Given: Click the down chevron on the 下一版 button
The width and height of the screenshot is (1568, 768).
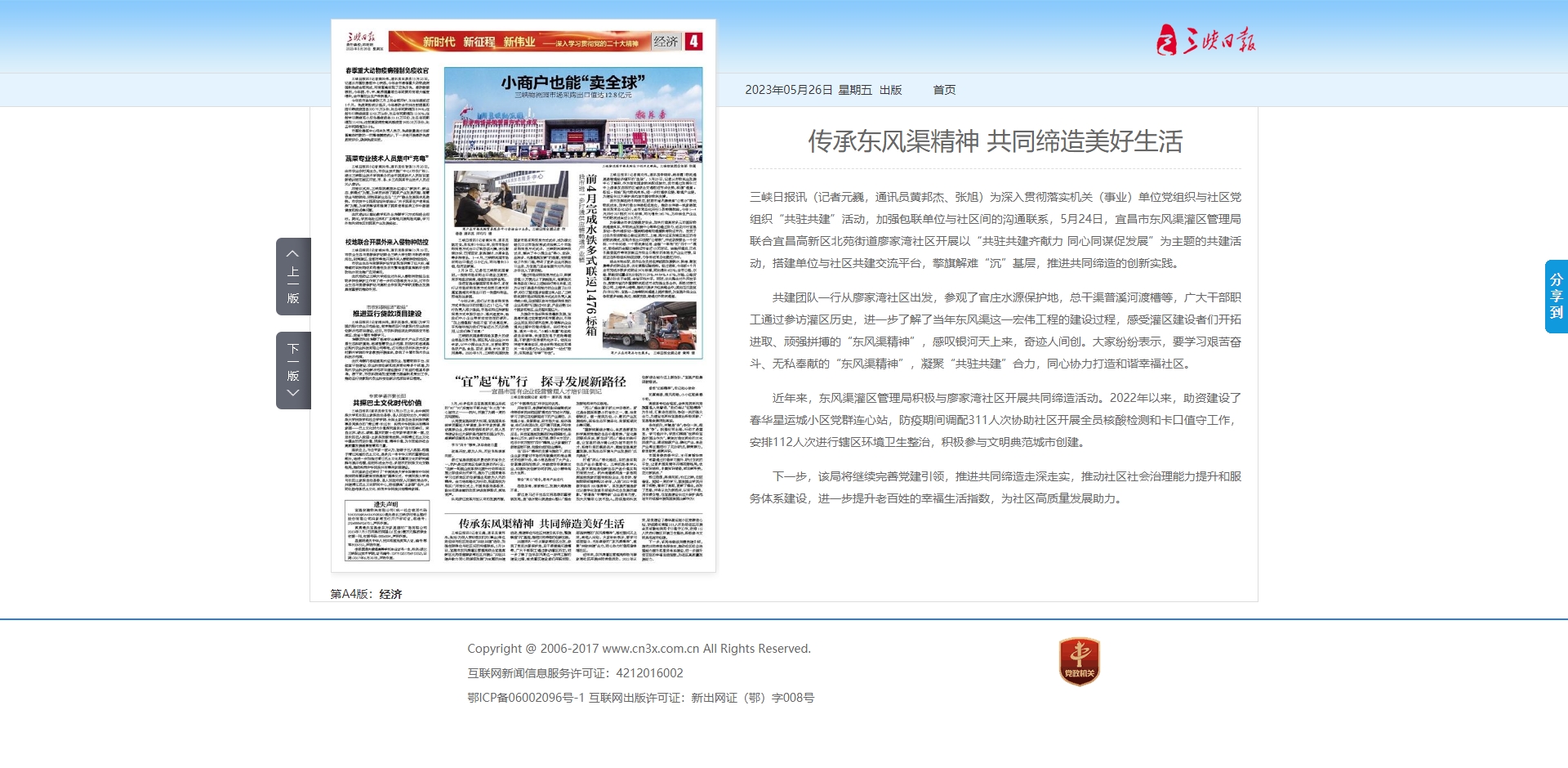Looking at the screenshot, I should [292, 393].
